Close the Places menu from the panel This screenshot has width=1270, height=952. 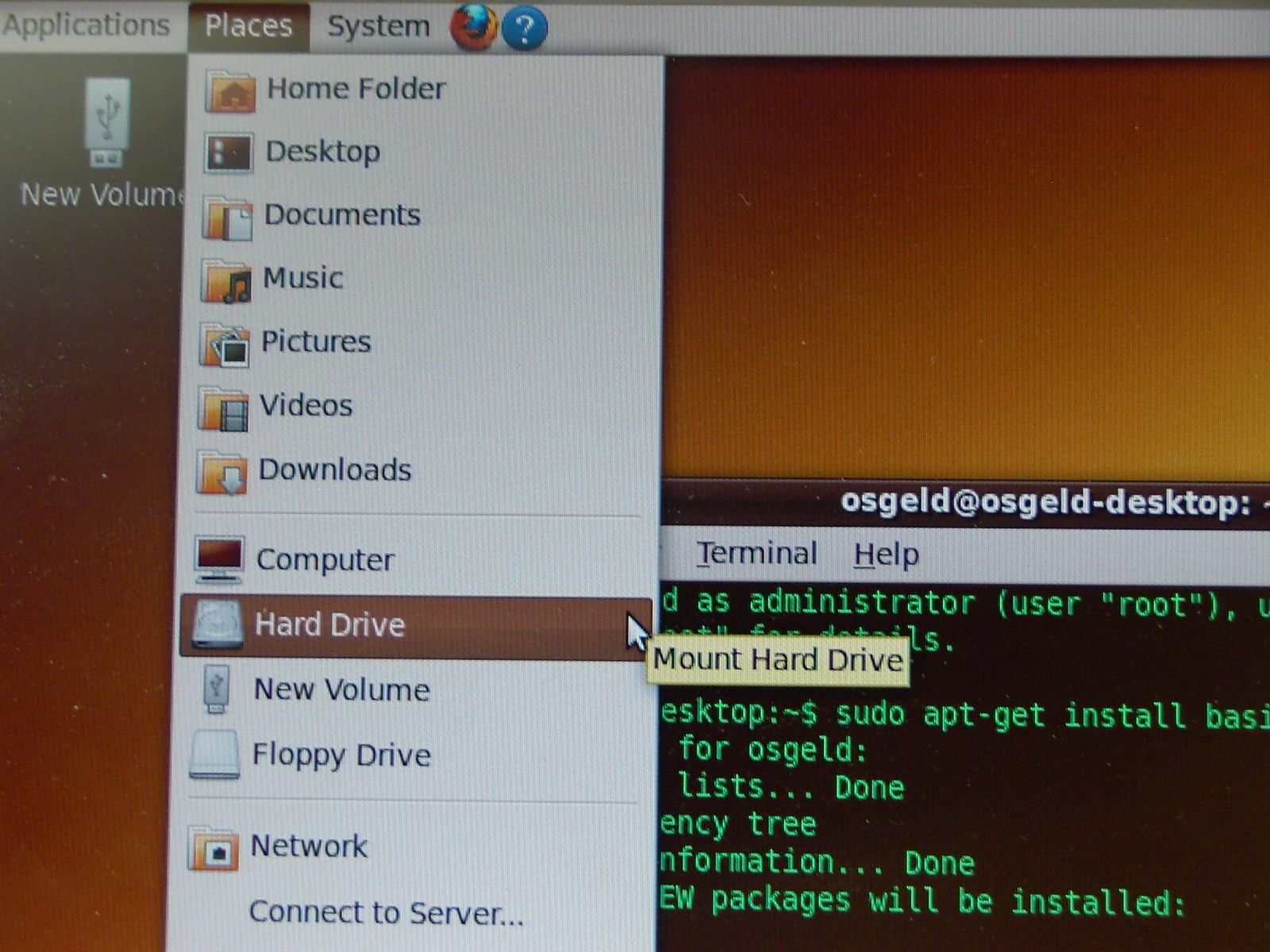(x=248, y=26)
